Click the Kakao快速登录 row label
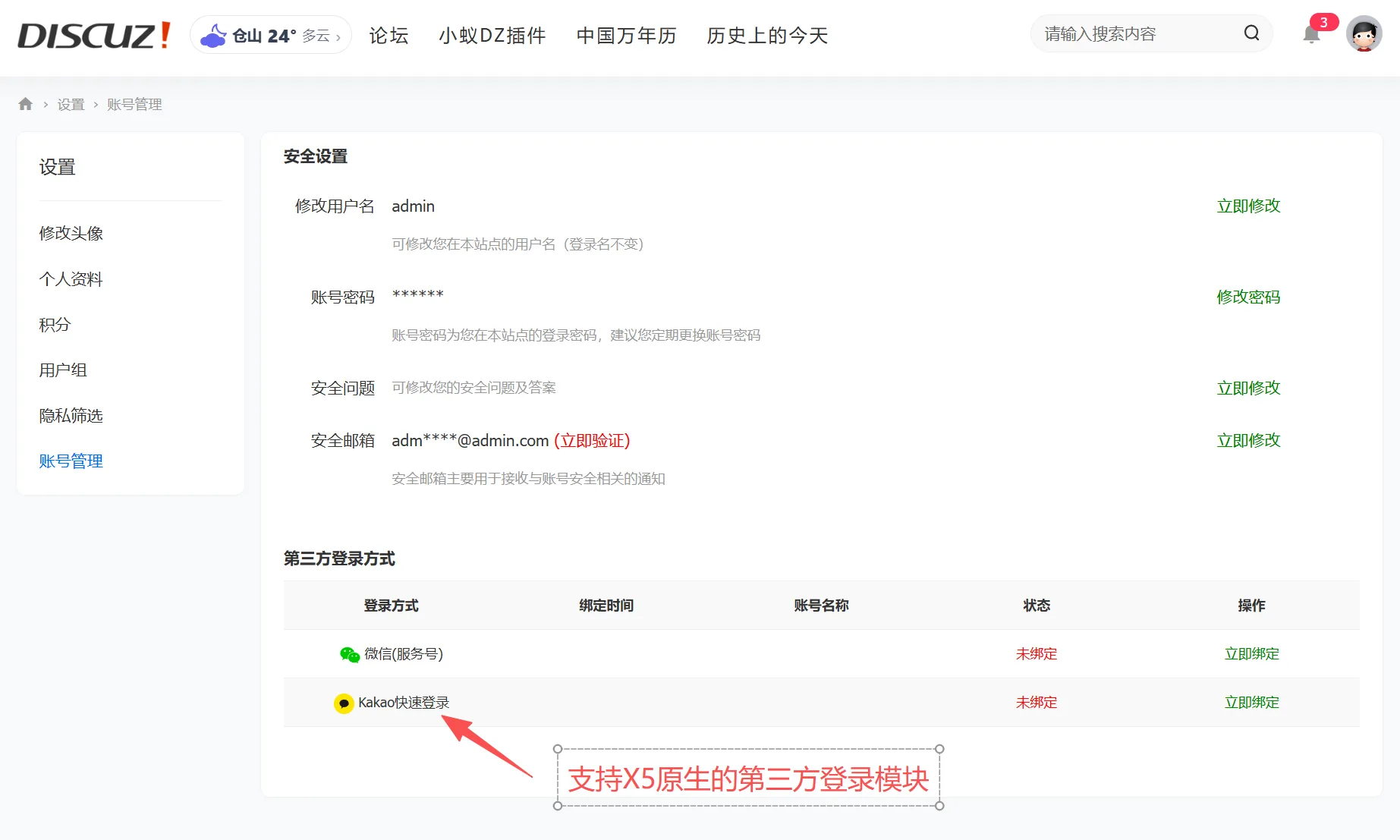Image resolution: width=1400 pixels, height=840 pixels. (x=404, y=702)
